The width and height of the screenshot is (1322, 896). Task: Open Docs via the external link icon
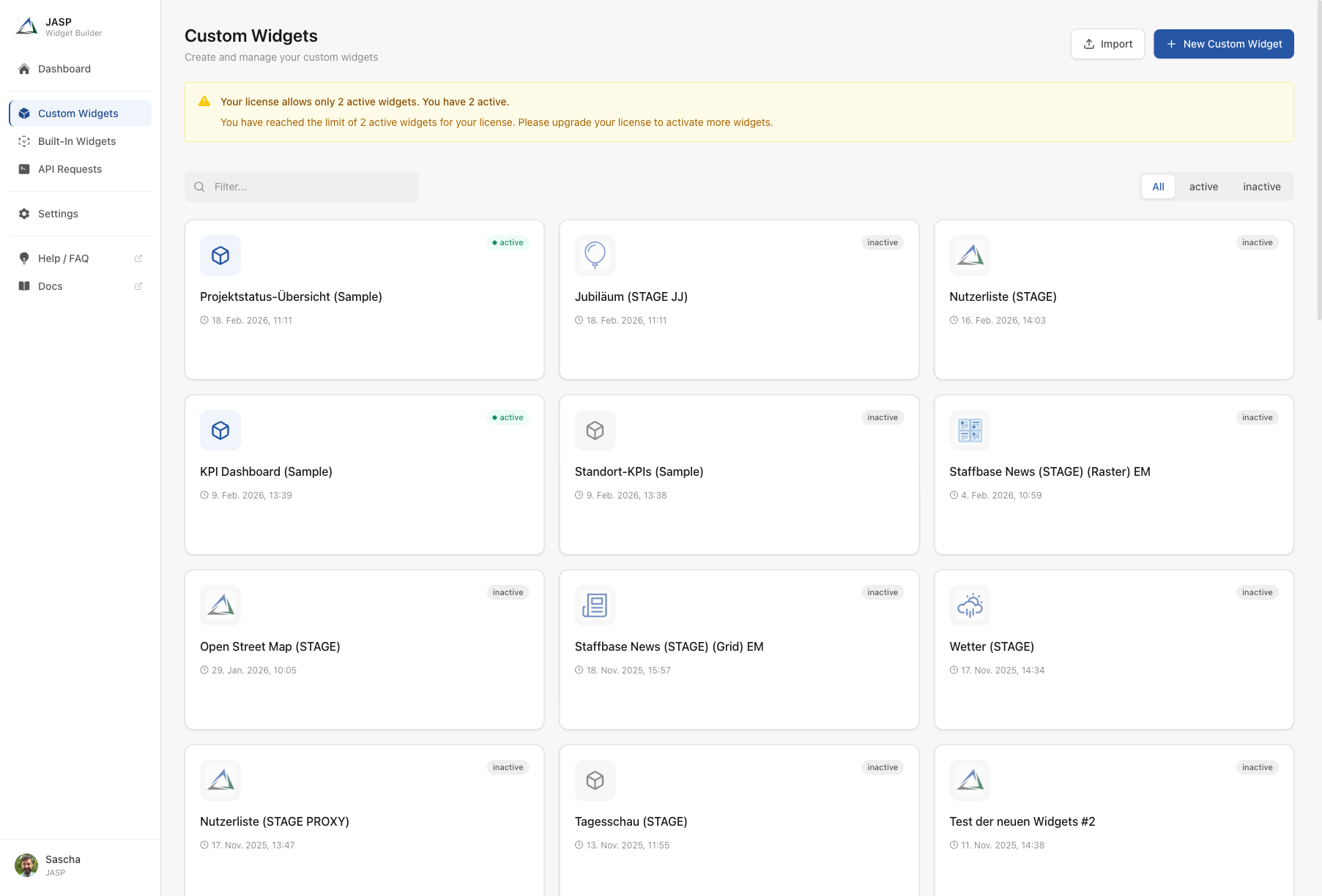[138, 285]
